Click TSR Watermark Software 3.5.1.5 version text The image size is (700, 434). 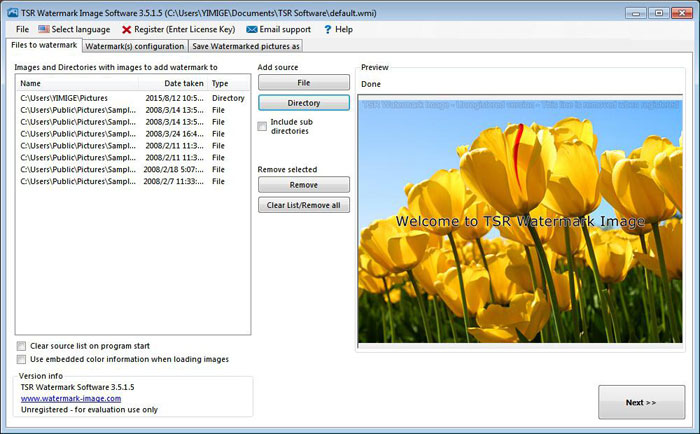(x=78, y=387)
